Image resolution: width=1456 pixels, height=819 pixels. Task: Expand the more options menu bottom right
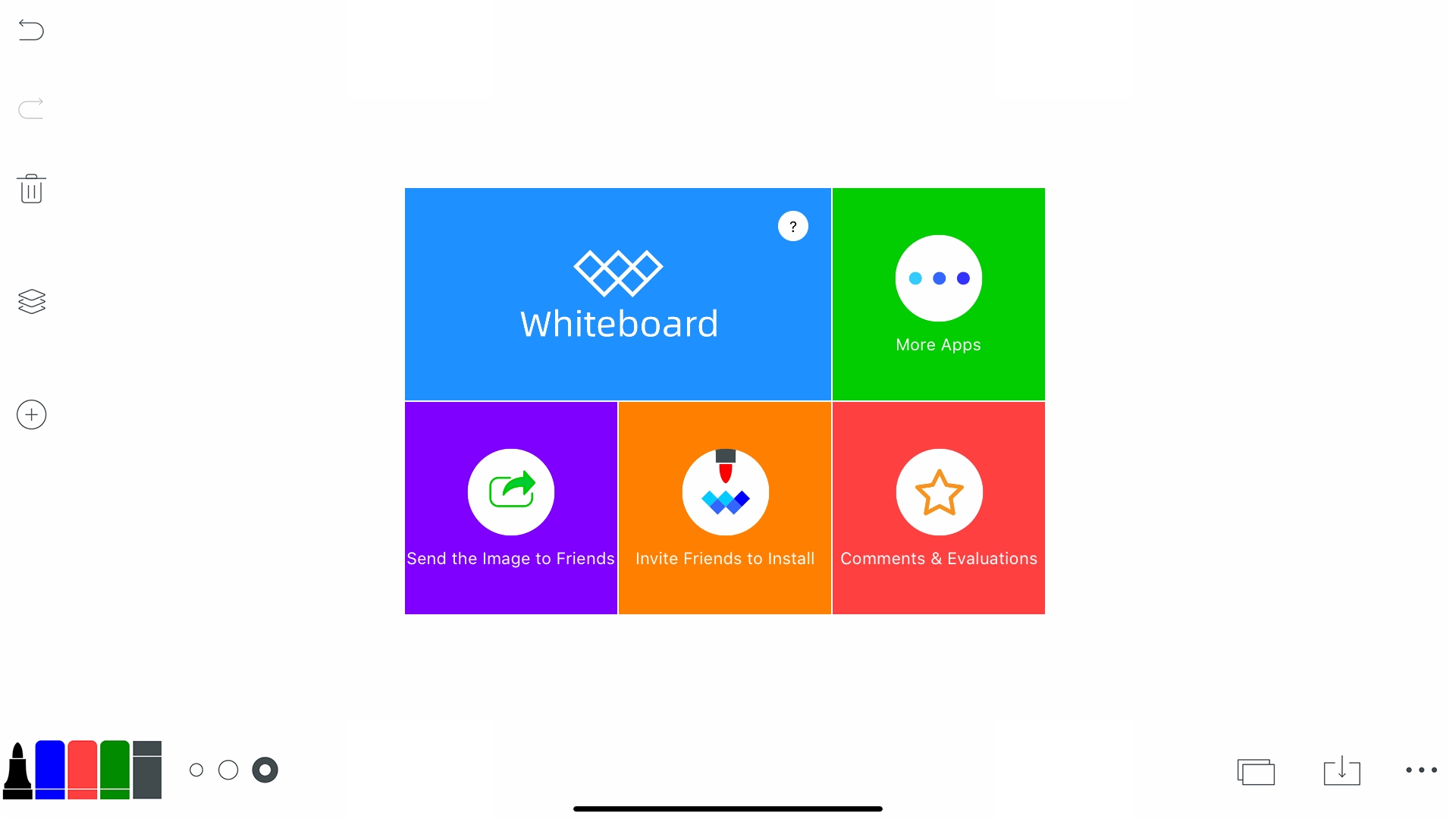tap(1422, 770)
